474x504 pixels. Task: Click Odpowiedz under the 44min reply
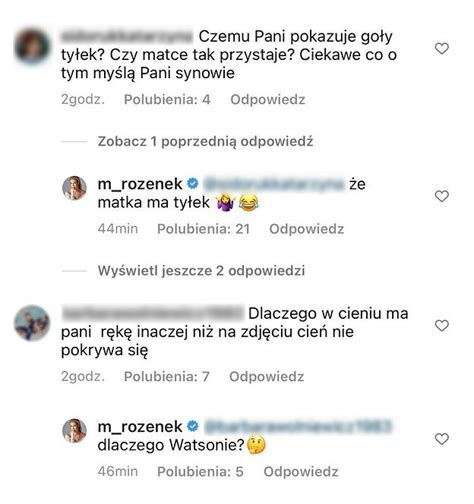click(306, 229)
